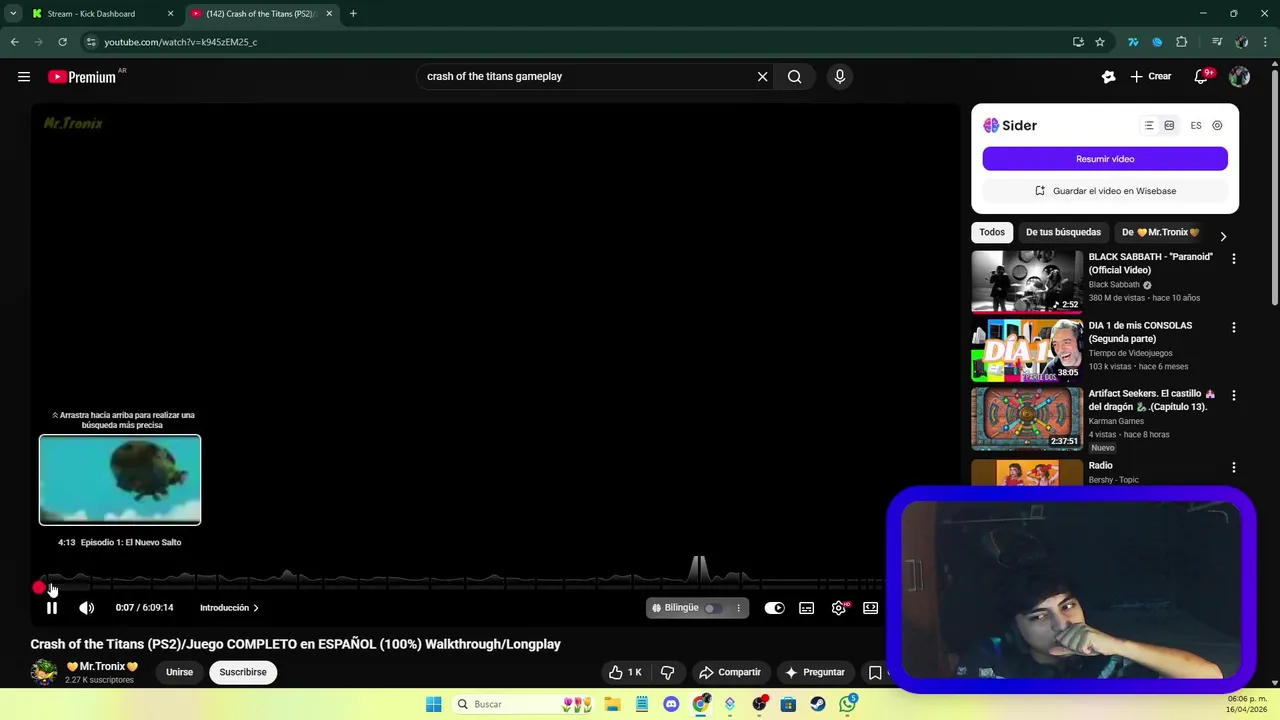1280x720 pixels.
Task: Open the YouTube notifications bell
Action: click(1202, 76)
